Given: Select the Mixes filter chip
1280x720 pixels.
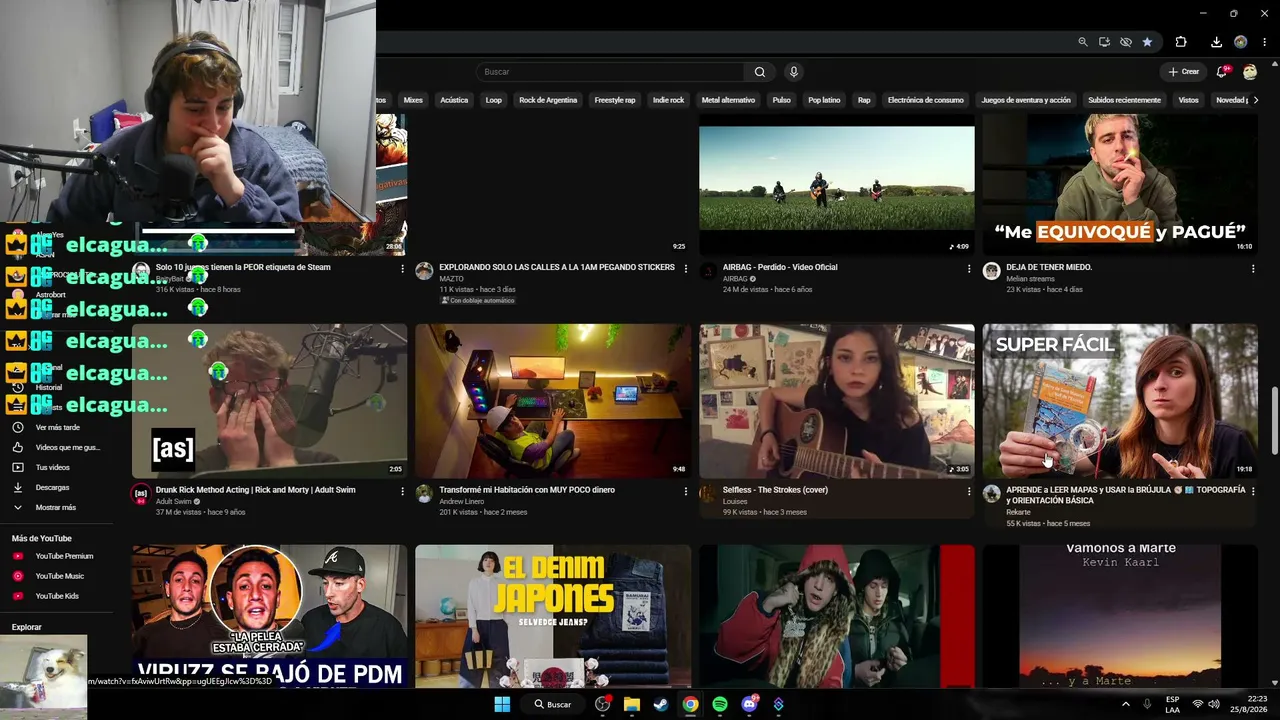Looking at the screenshot, I should (x=413, y=100).
